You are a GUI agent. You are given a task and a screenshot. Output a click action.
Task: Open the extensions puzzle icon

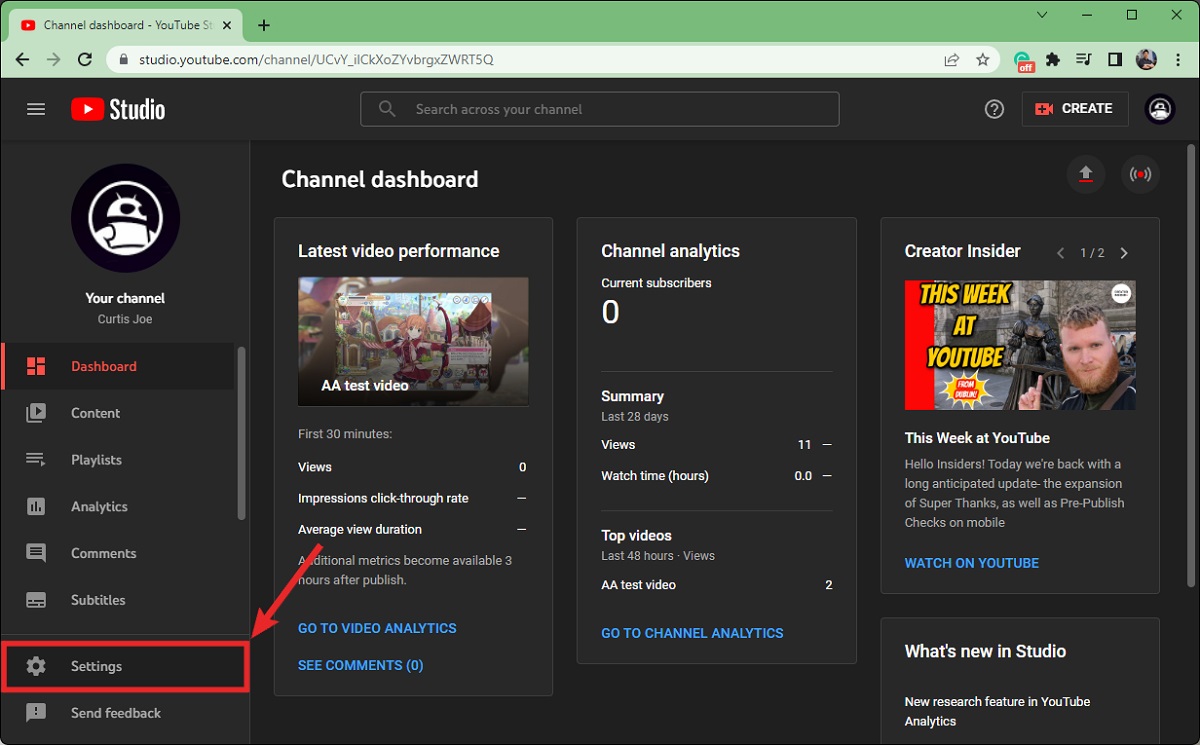point(1053,60)
